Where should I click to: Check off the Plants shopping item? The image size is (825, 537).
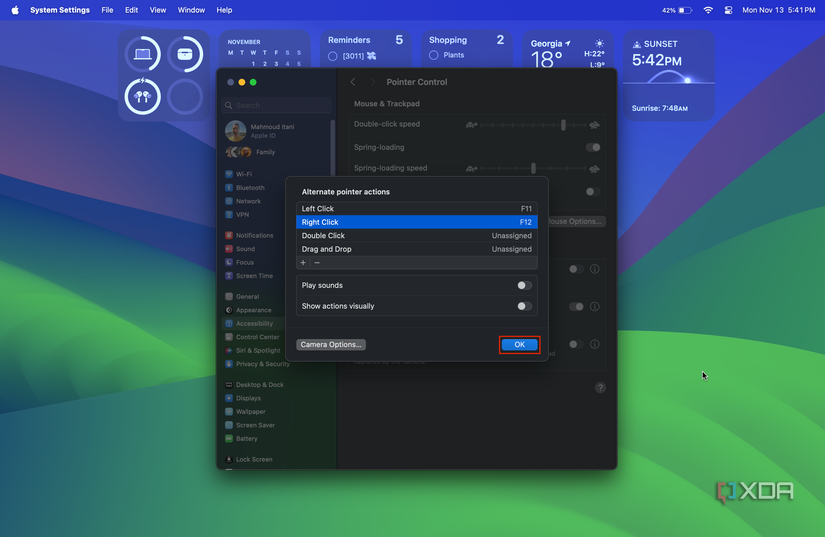tap(434, 55)
